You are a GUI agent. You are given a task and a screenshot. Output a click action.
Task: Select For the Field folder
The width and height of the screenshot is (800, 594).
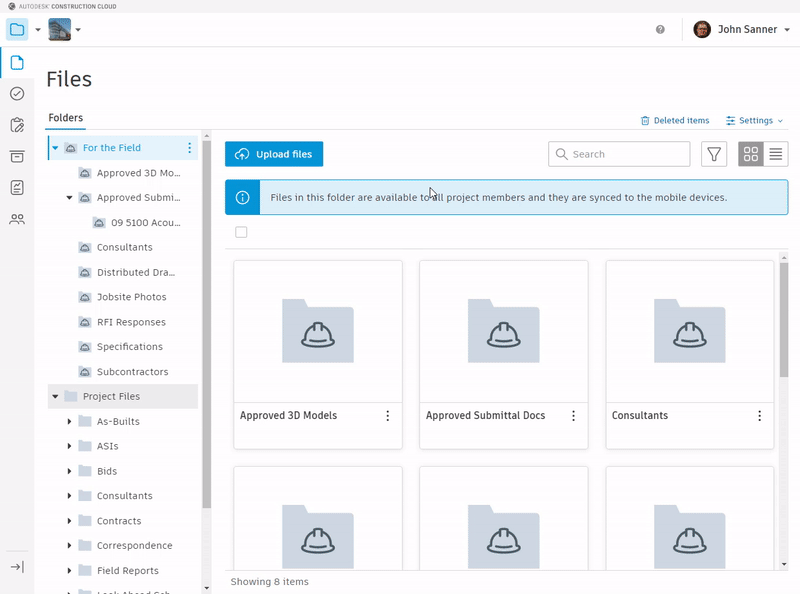pyautogui.click(x=112, y=148)
